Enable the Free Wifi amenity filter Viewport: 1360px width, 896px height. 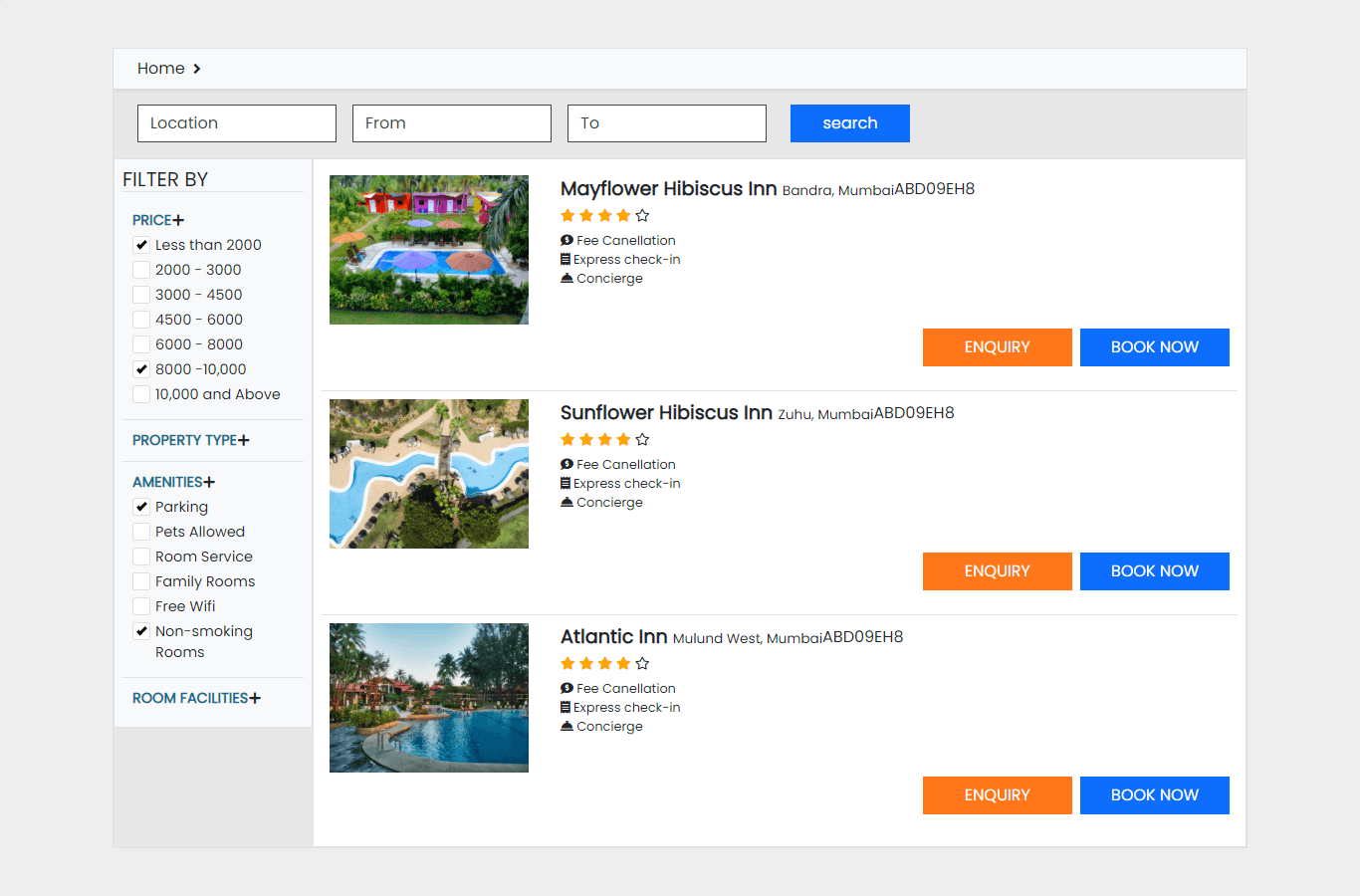(x=140, y=605)
